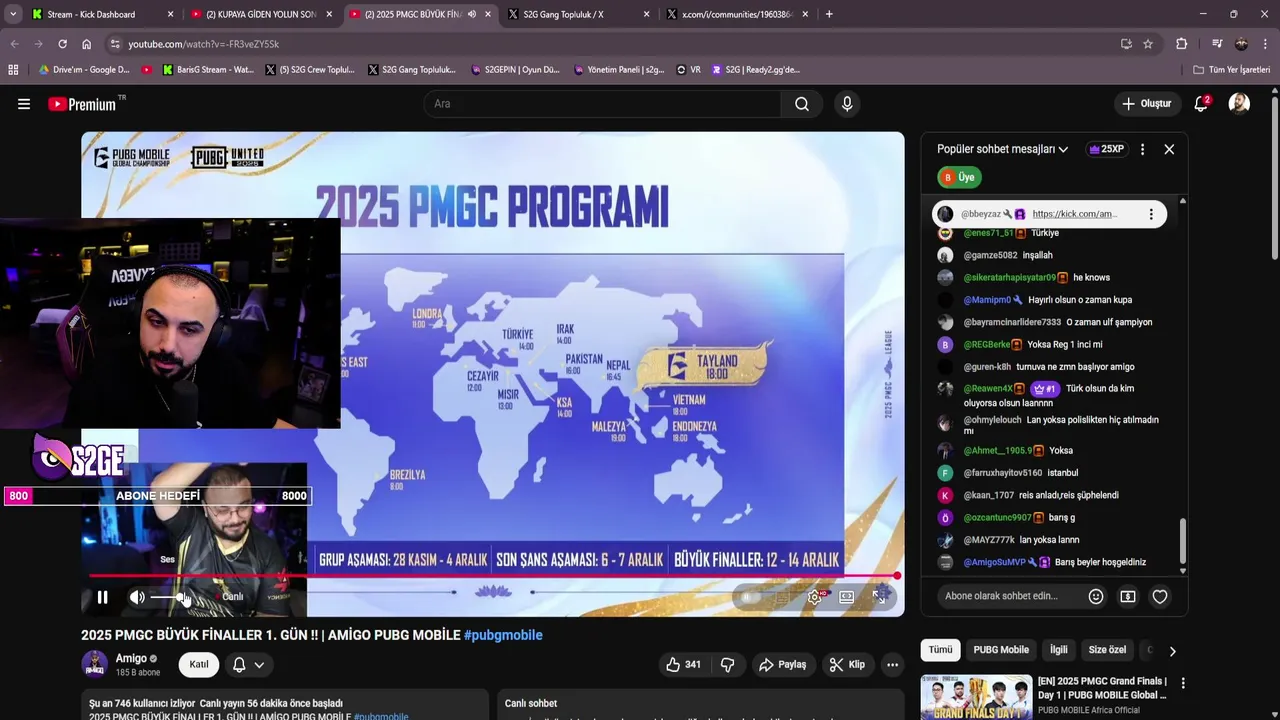
Task: Open Super Chat purchase icon
Action: click(1128, 596)
